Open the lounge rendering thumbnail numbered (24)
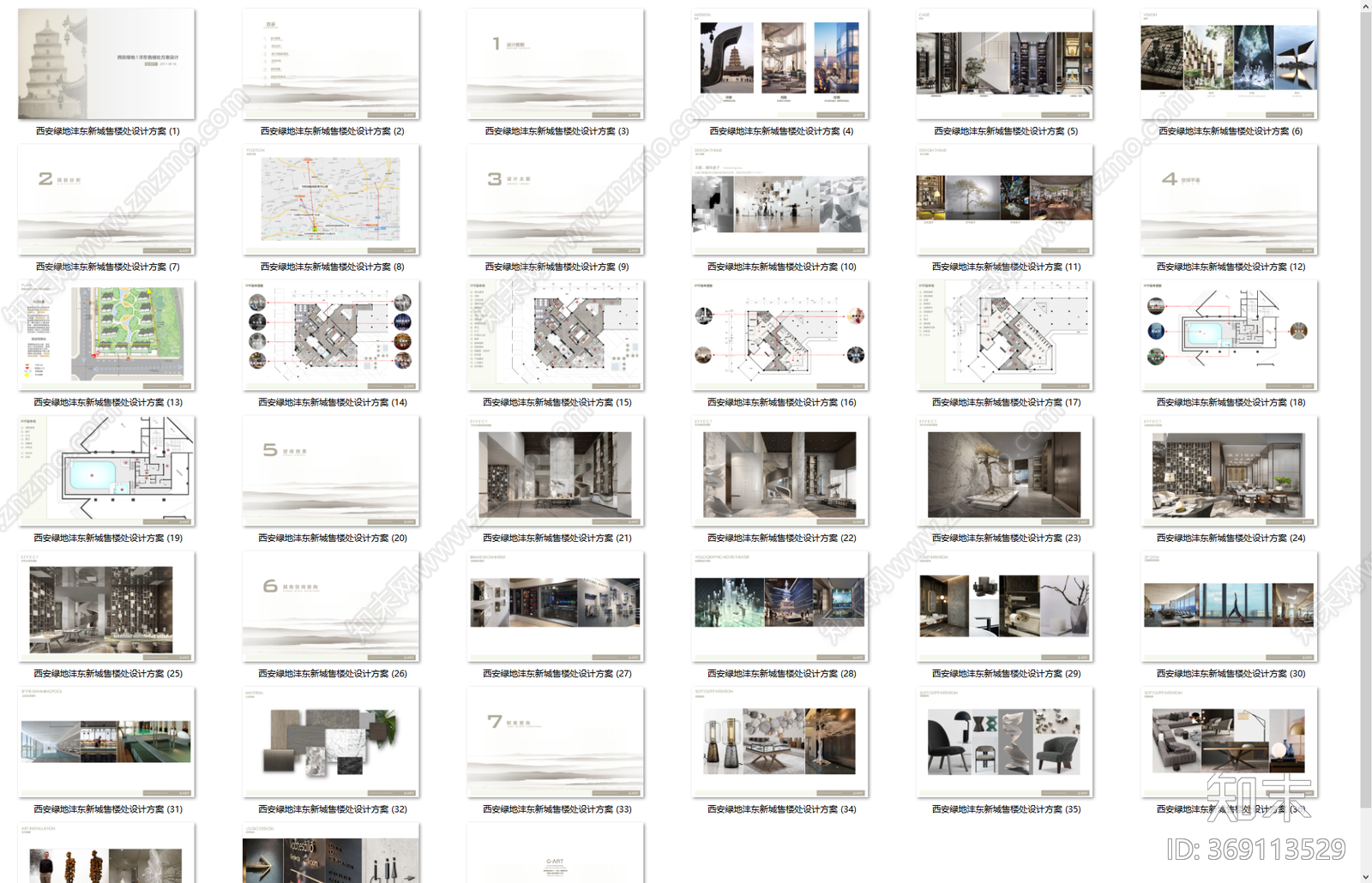 tap(1230, 471)
